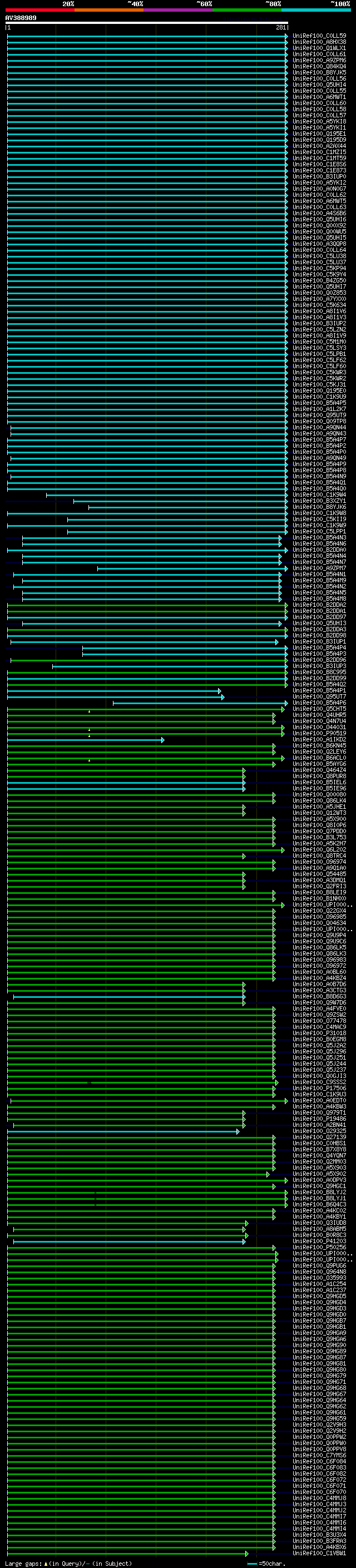The height and width of the screenshot is (1568, 356).
Task: Select hit label UniRef100_B5A4N3
Action: 319,538
